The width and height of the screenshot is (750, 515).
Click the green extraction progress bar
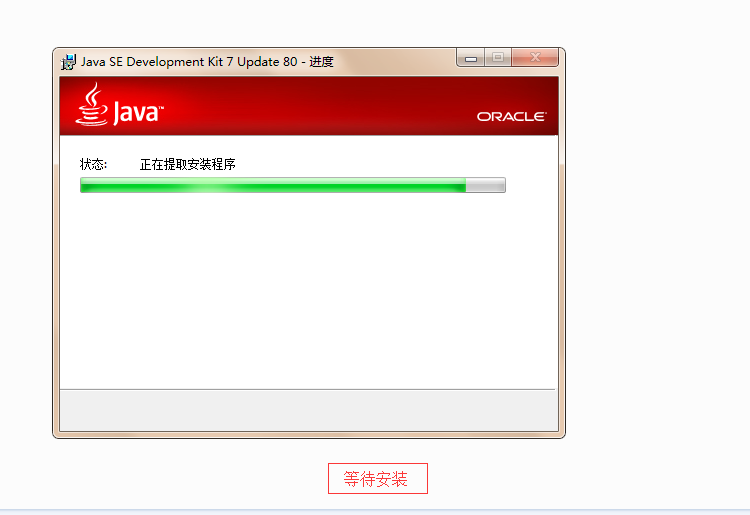click(293, 185)
